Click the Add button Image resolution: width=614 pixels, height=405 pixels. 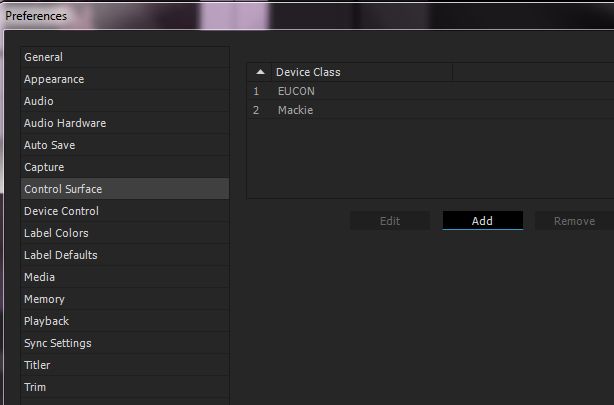click(x=482, y=221)
